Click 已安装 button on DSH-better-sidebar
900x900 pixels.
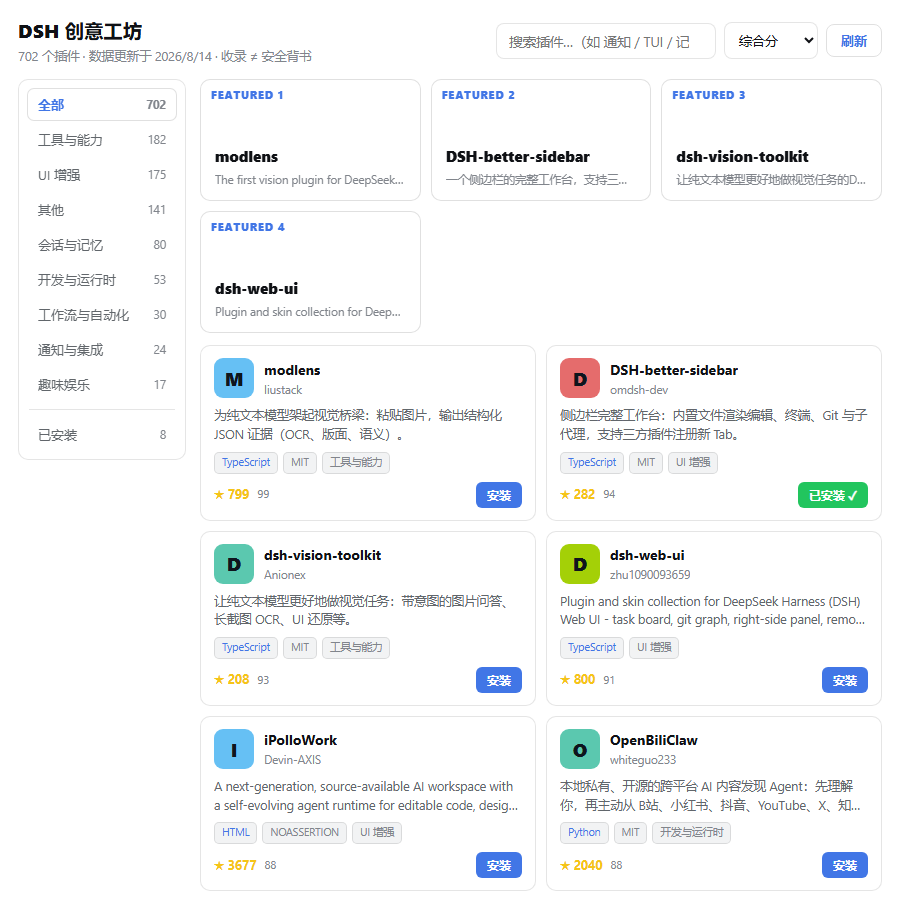[x=832, y=495]
